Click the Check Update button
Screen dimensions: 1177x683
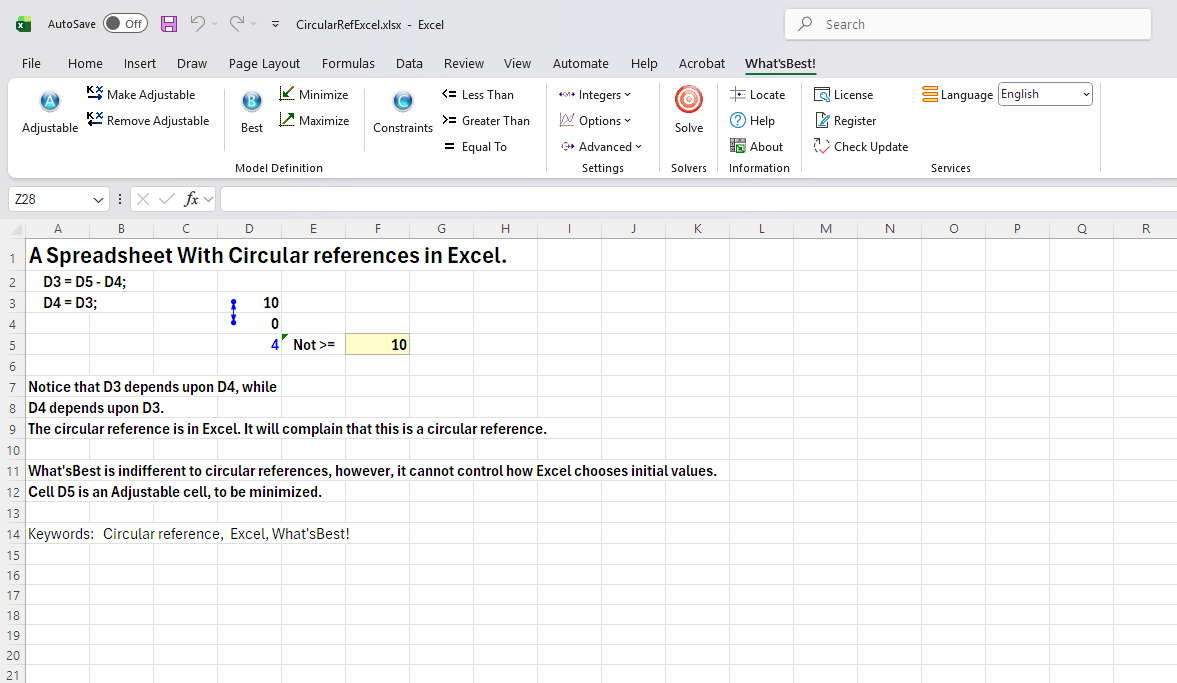[x=860, y=147]
